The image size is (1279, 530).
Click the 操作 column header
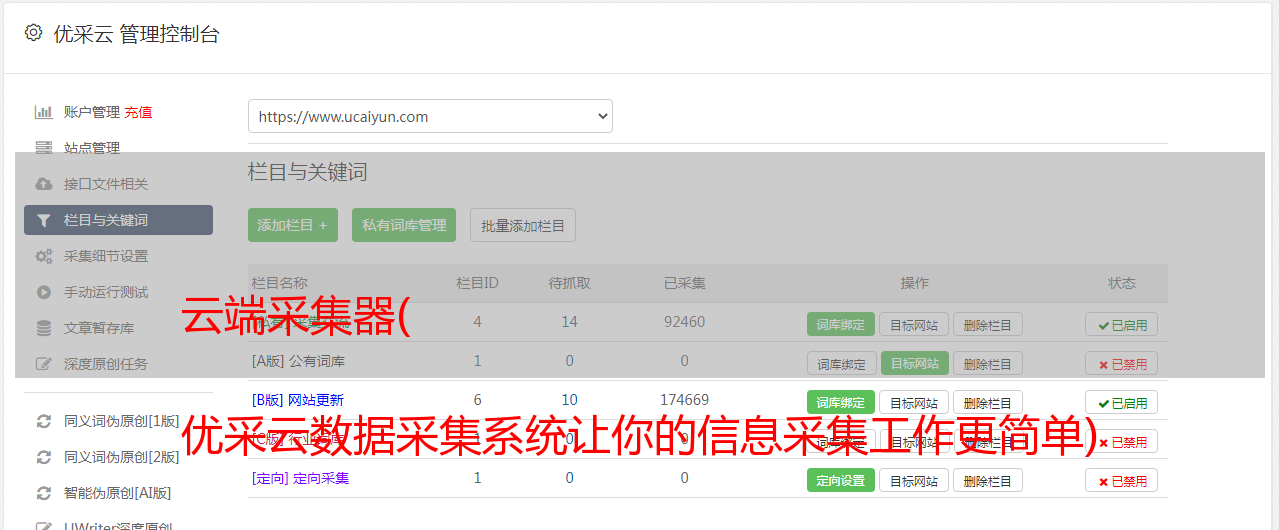pos(914,283)
